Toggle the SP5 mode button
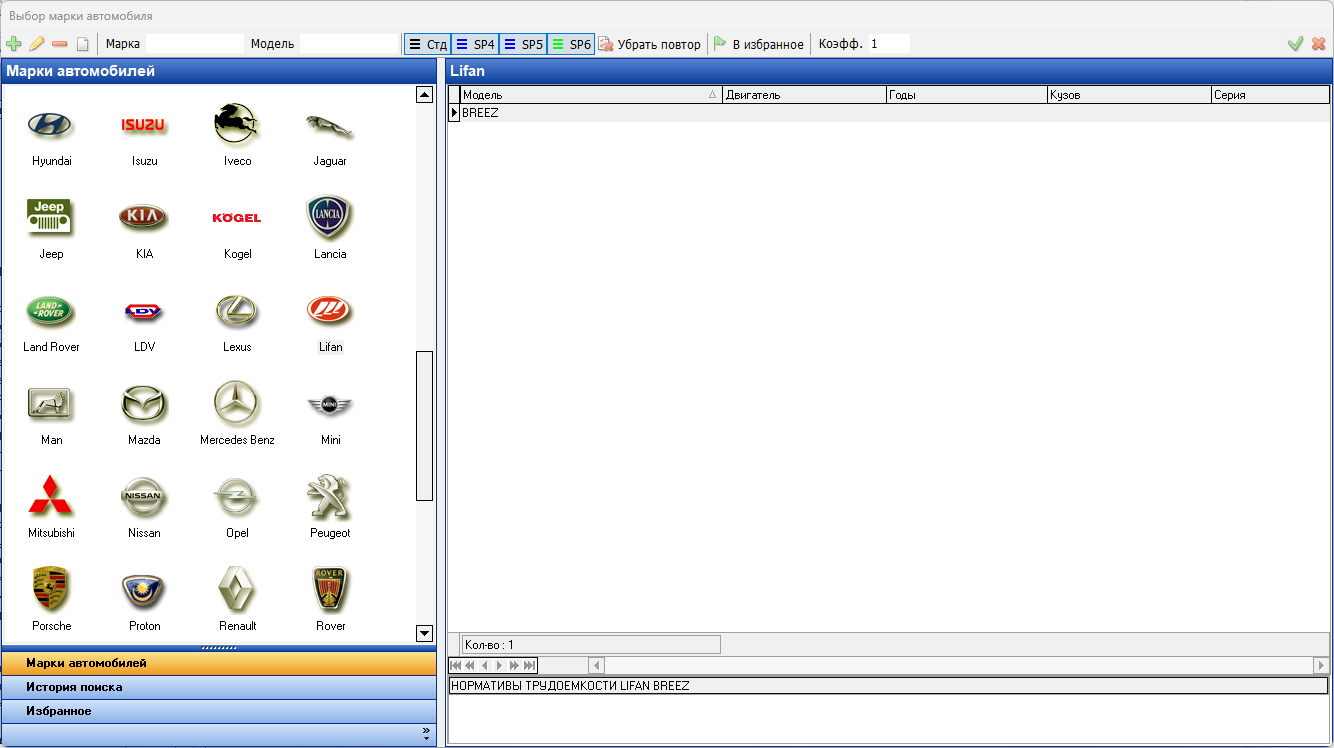 click(522, 44)
